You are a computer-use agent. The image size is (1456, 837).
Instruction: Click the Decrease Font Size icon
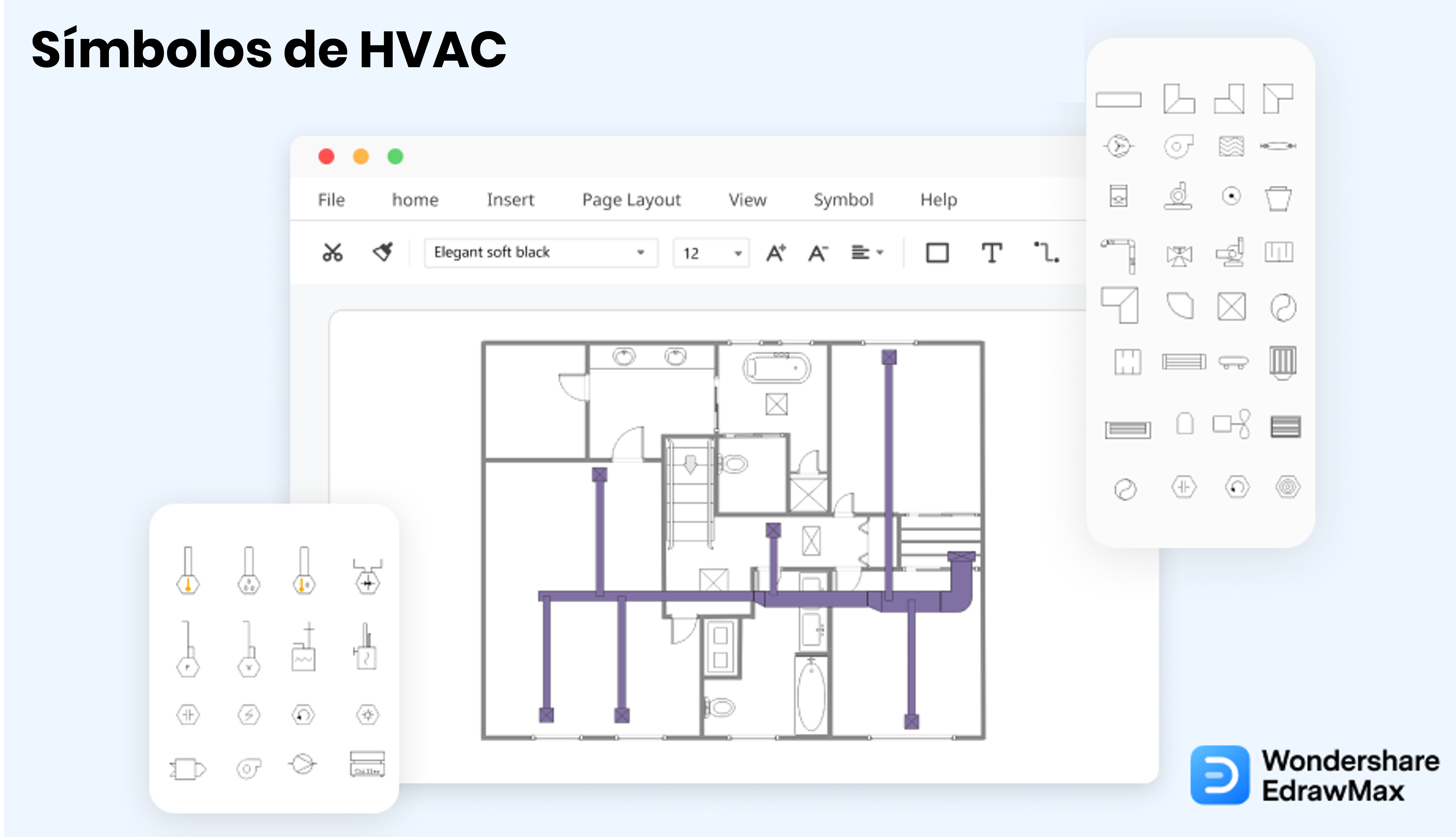pyautogui.click(x=817, y=252)
